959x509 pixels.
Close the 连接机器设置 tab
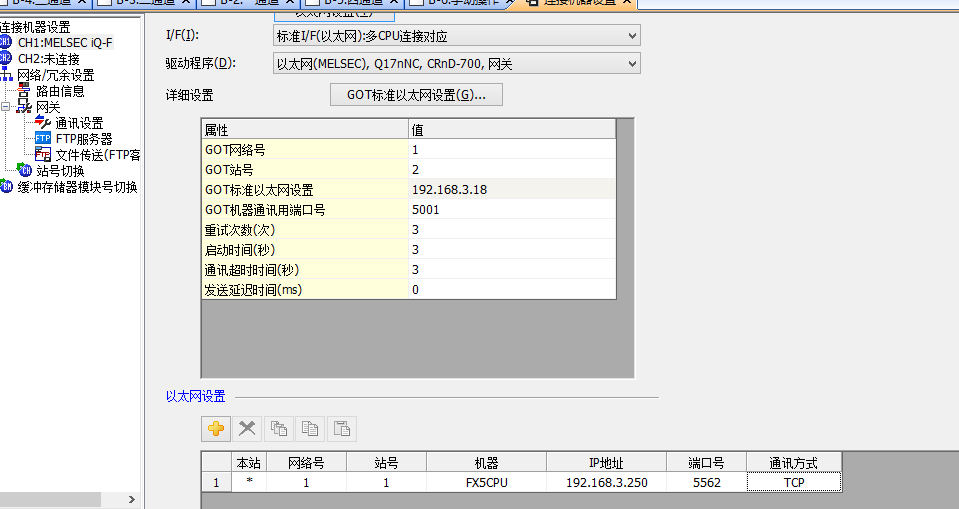627,4
